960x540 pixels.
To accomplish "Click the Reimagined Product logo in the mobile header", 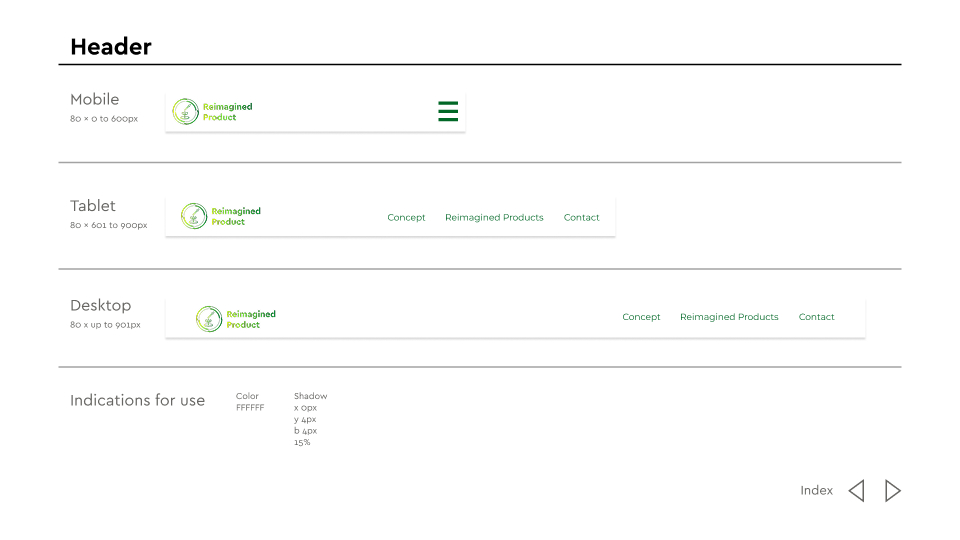I will (212, 112).
